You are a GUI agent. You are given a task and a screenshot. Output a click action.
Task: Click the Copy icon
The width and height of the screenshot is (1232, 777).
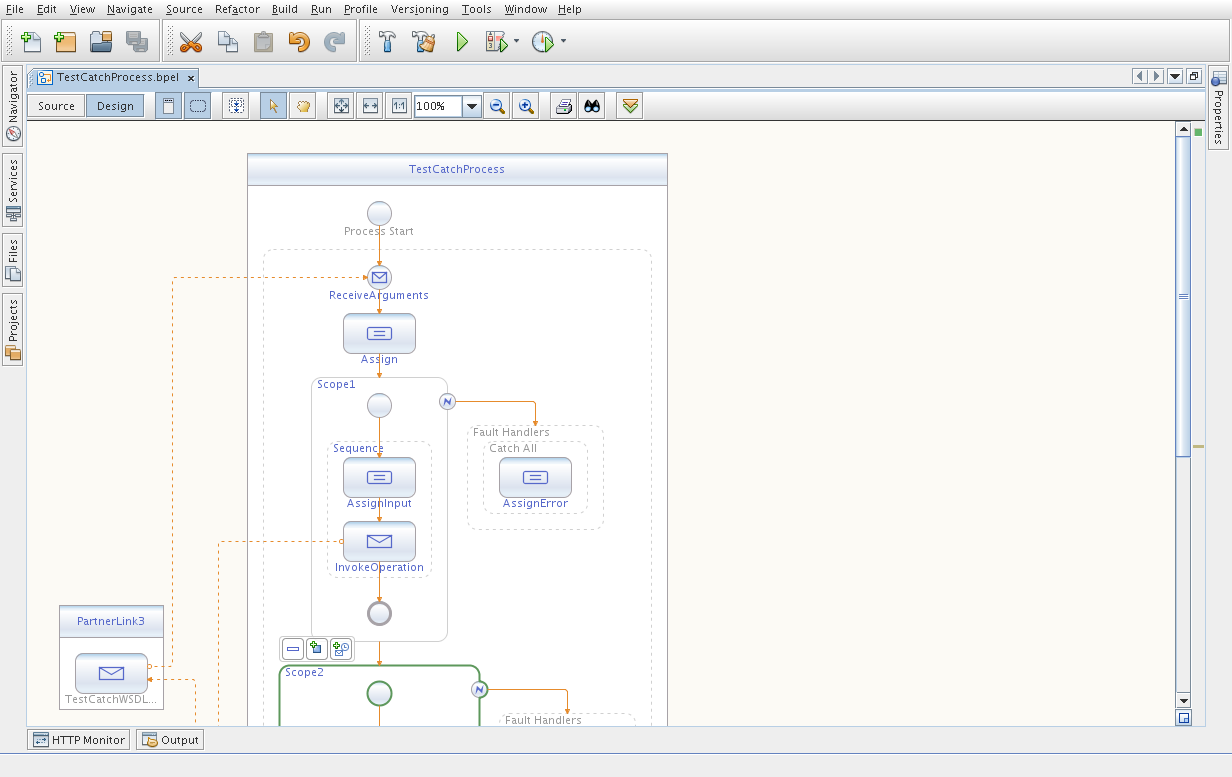[x=228, y=42]
